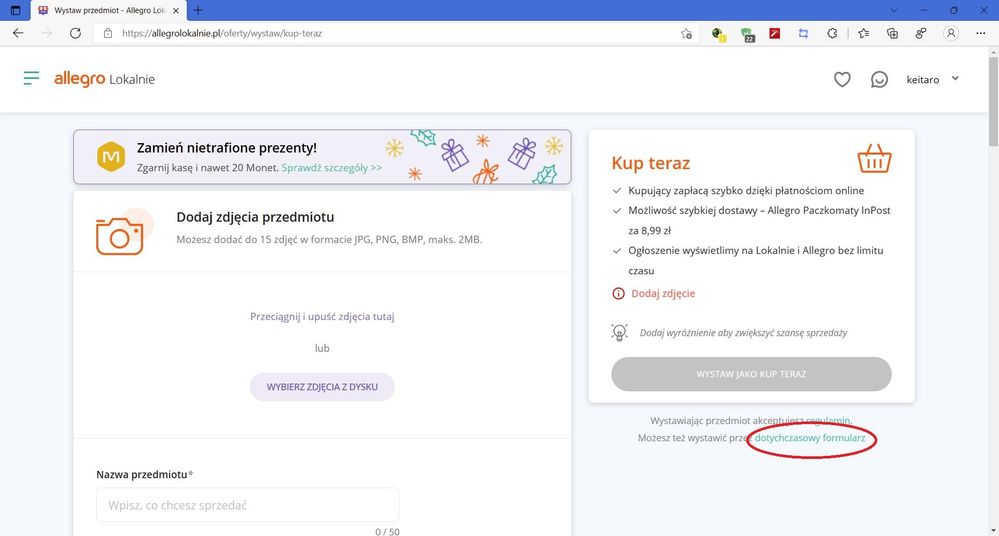The width and height of the screenshot is (999, 536).
Task: Click the orange shopping basket icon
Action: tap(874, 159)
